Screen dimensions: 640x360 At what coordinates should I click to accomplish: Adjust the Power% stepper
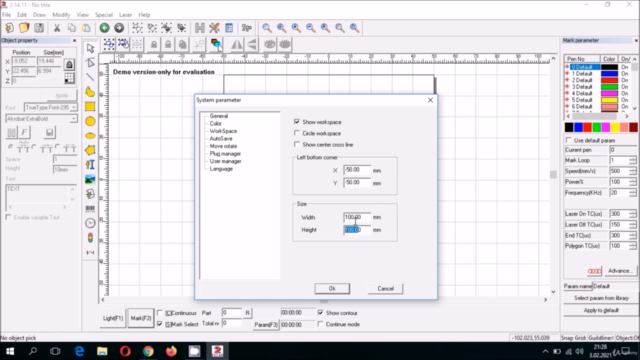pyautogui.click(x=633, y=182)
